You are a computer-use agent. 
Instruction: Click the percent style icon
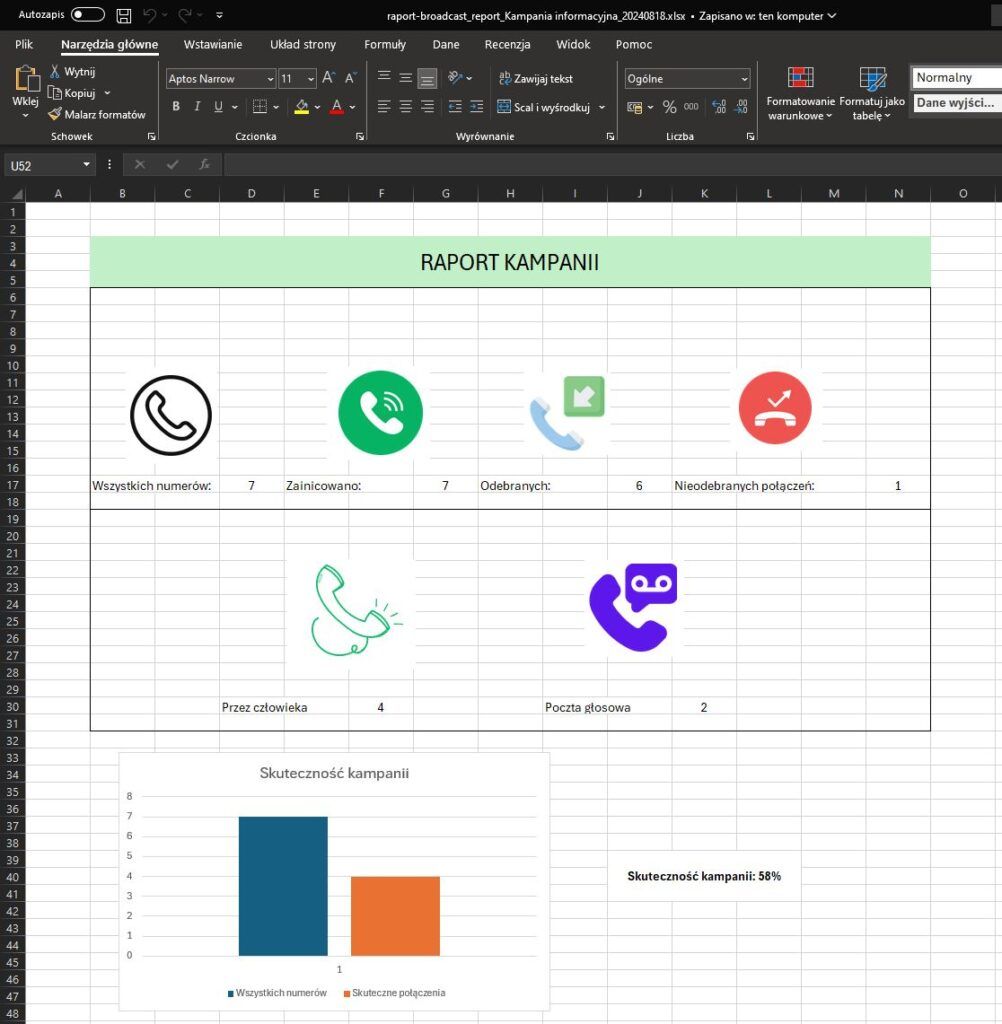pyautogui.click(x=670, y=107)
